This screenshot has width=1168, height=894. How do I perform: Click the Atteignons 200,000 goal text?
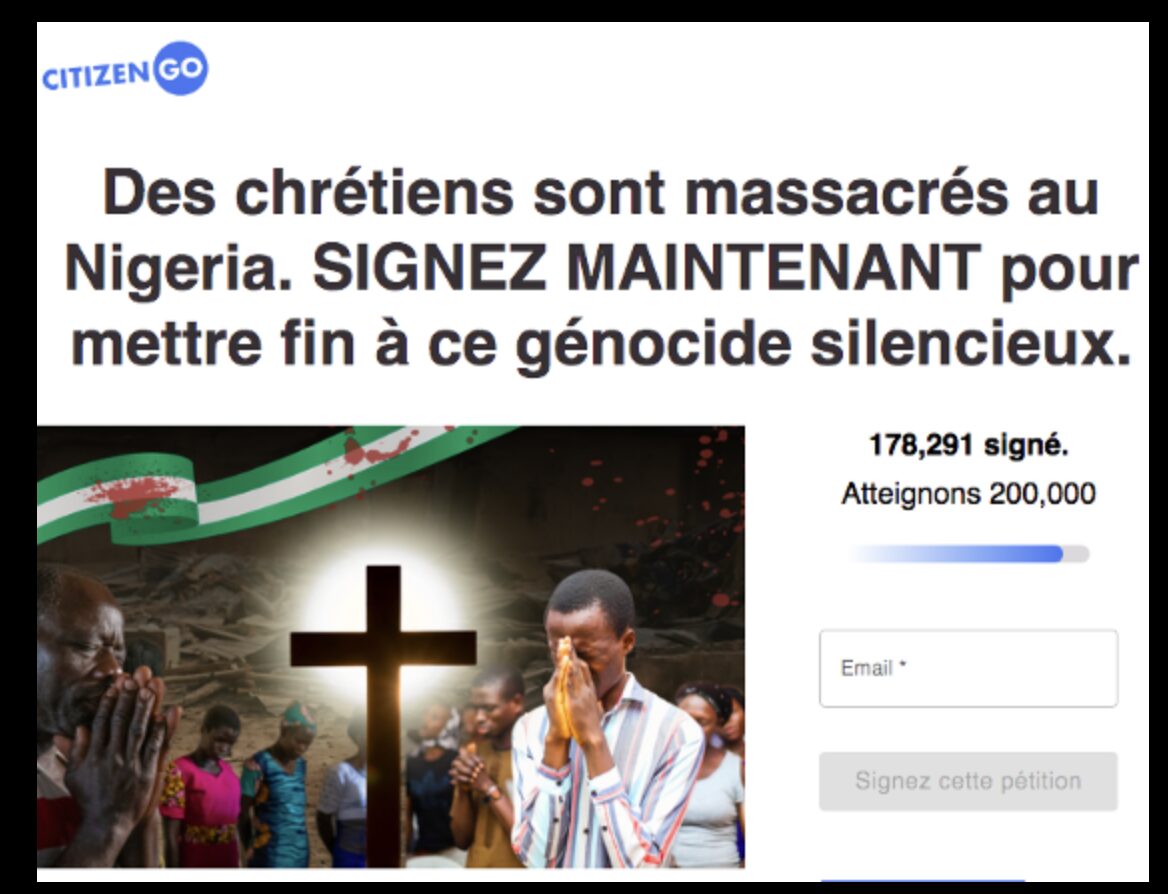[x=968, y=493]
